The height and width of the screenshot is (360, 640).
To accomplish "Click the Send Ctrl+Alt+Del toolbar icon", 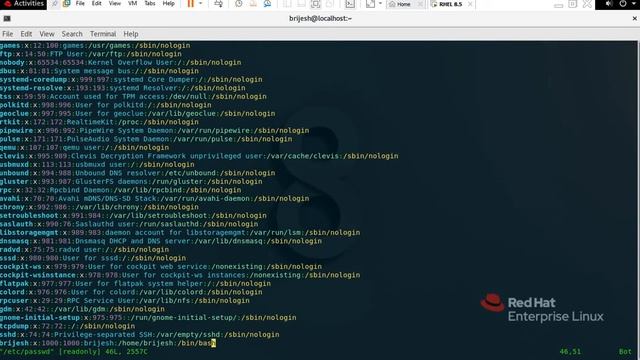I will 219,4.
